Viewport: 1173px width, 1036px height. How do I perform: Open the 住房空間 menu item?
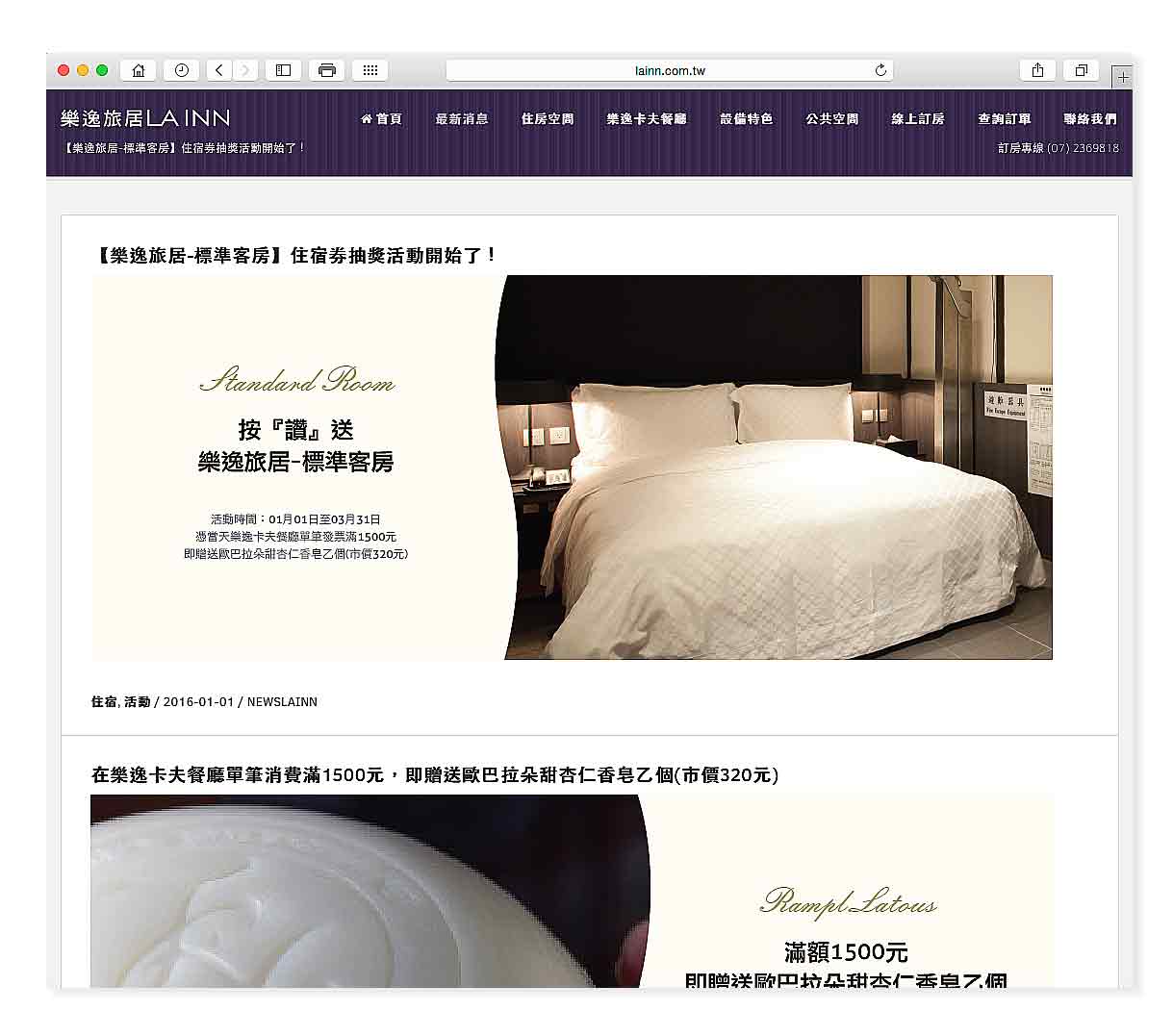548,119
